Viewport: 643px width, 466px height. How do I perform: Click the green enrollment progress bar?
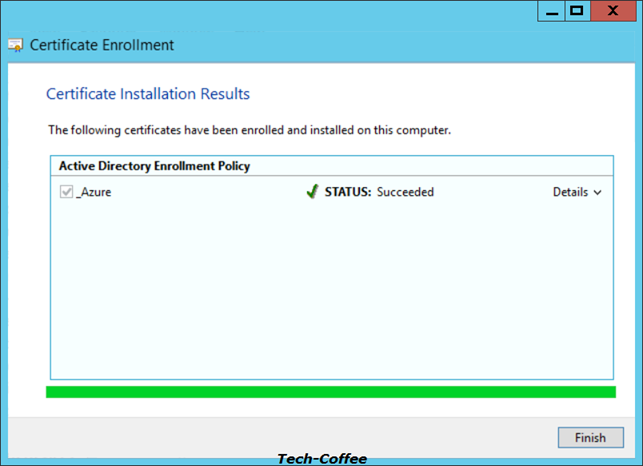coord(331,392)
